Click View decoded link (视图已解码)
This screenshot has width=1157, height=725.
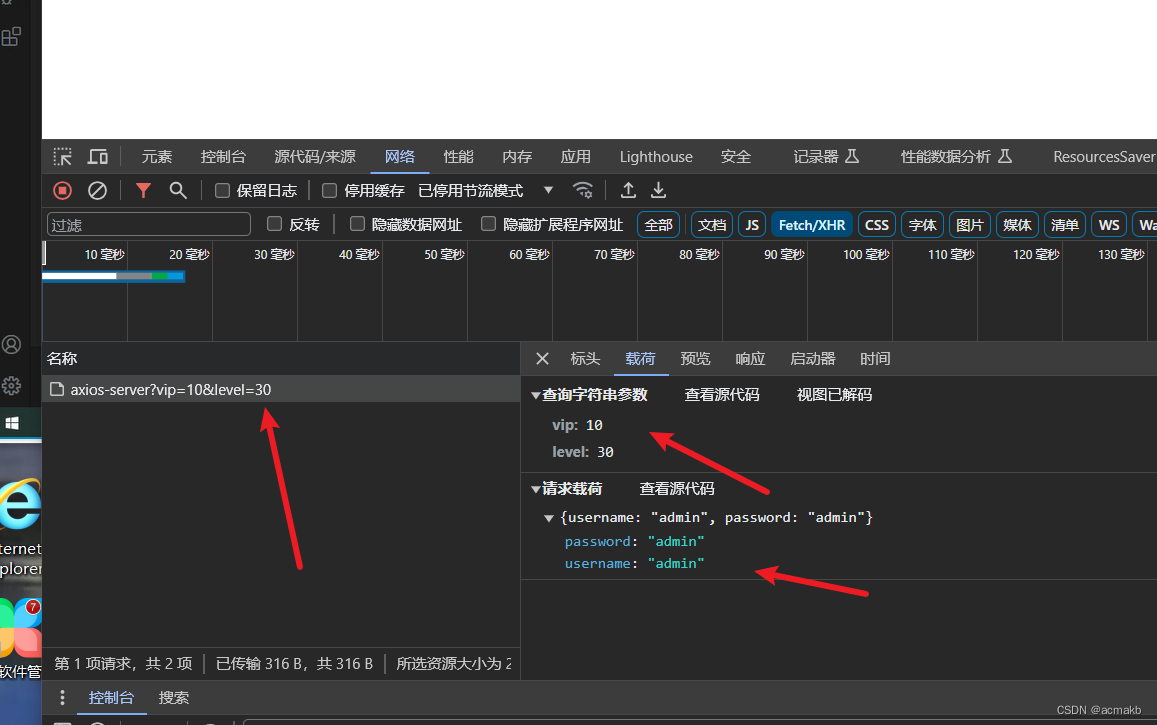pos(834,395)
